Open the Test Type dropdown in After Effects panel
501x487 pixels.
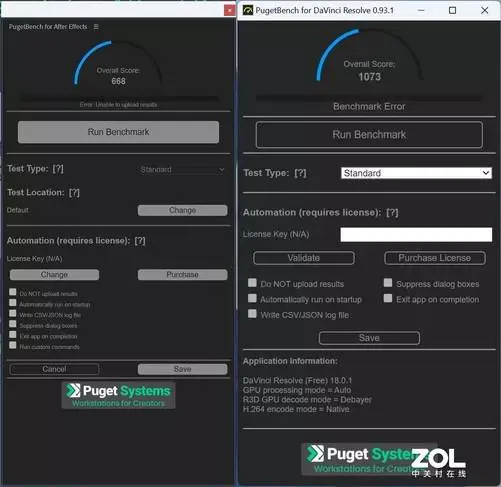click(182, 170)
